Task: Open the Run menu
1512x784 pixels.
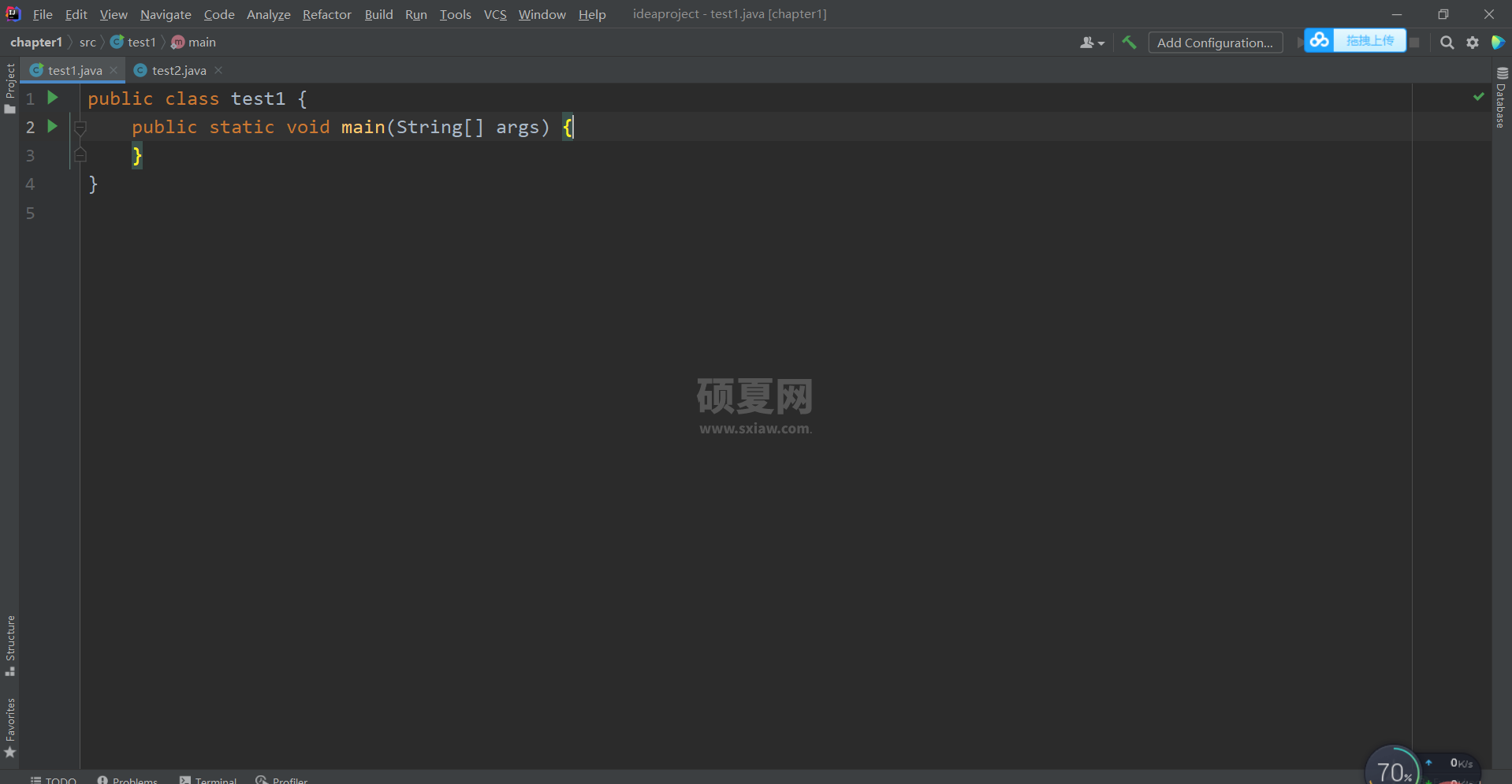Action: click(416, 14)
